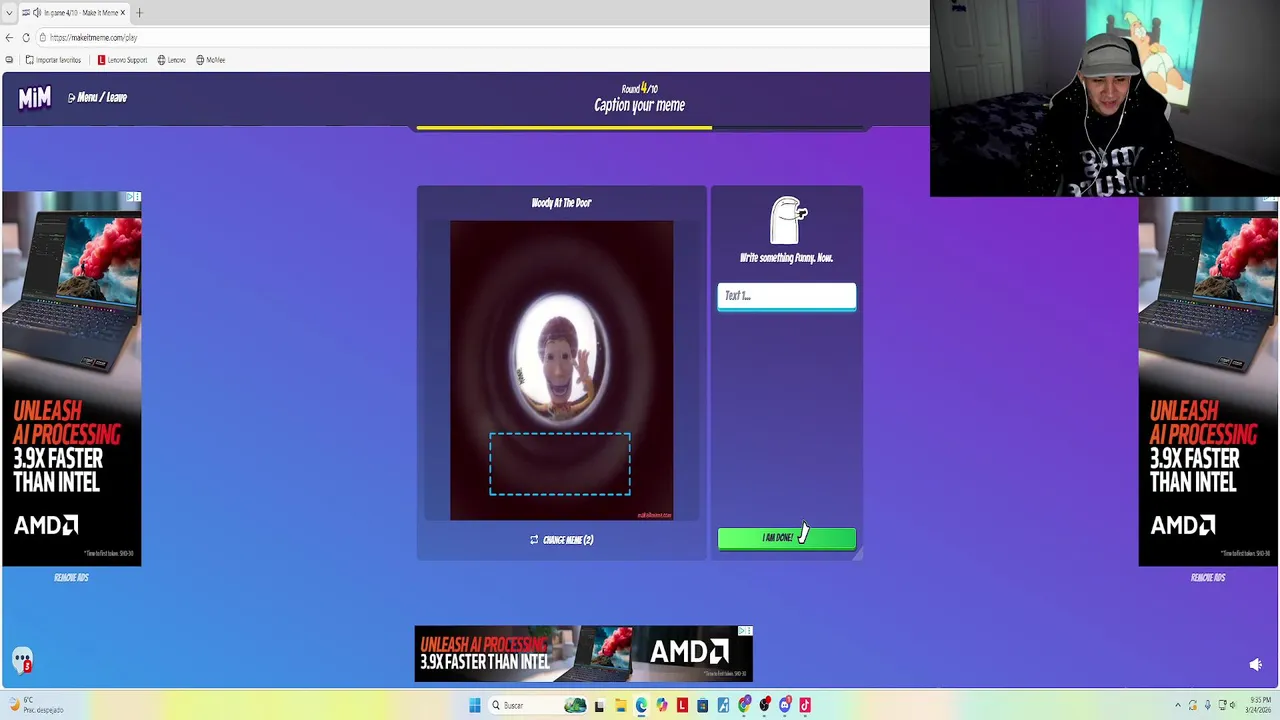Viewport: 1280px width, 720px height.
Task: Open Copilot from the taskbar
Action: point(662,705)
